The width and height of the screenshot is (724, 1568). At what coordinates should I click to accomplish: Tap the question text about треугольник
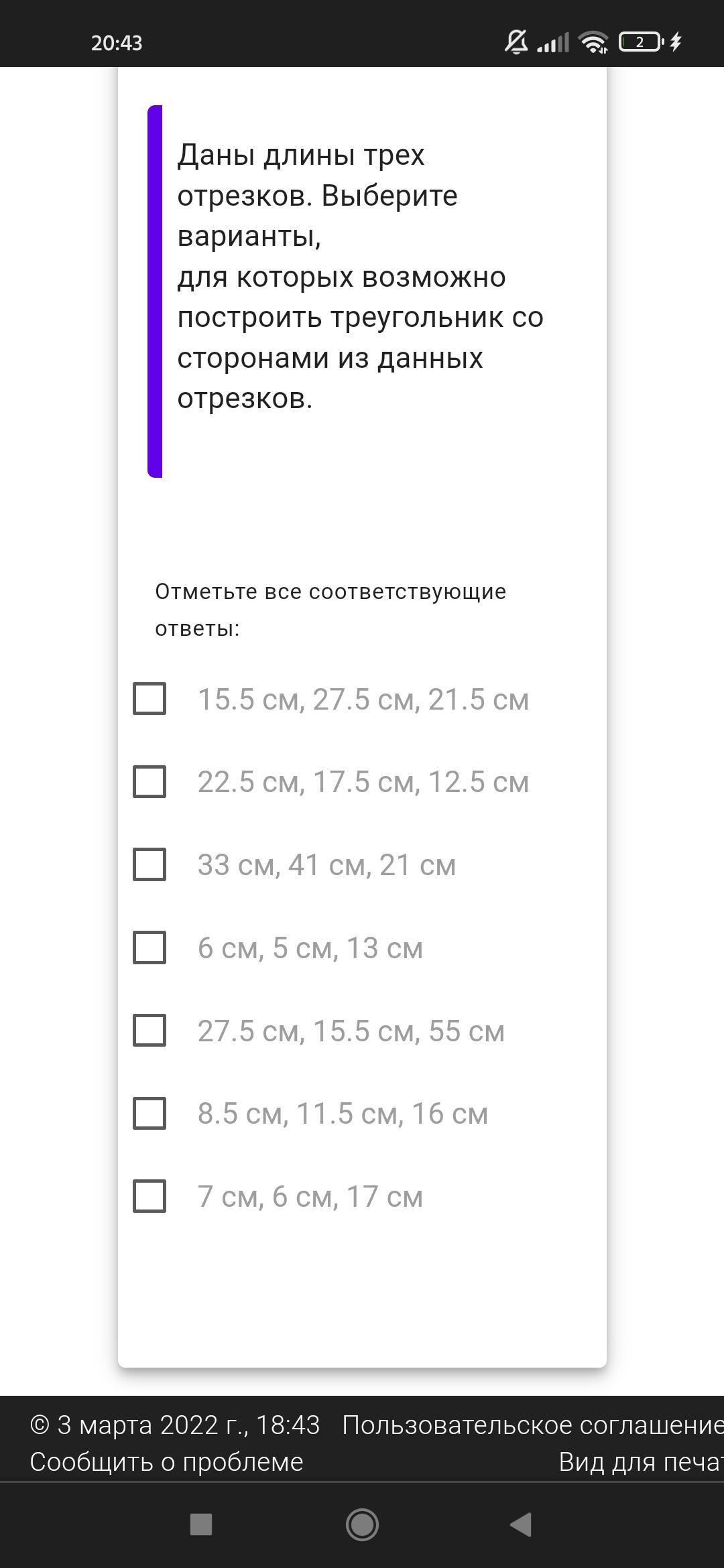point(360,277)
